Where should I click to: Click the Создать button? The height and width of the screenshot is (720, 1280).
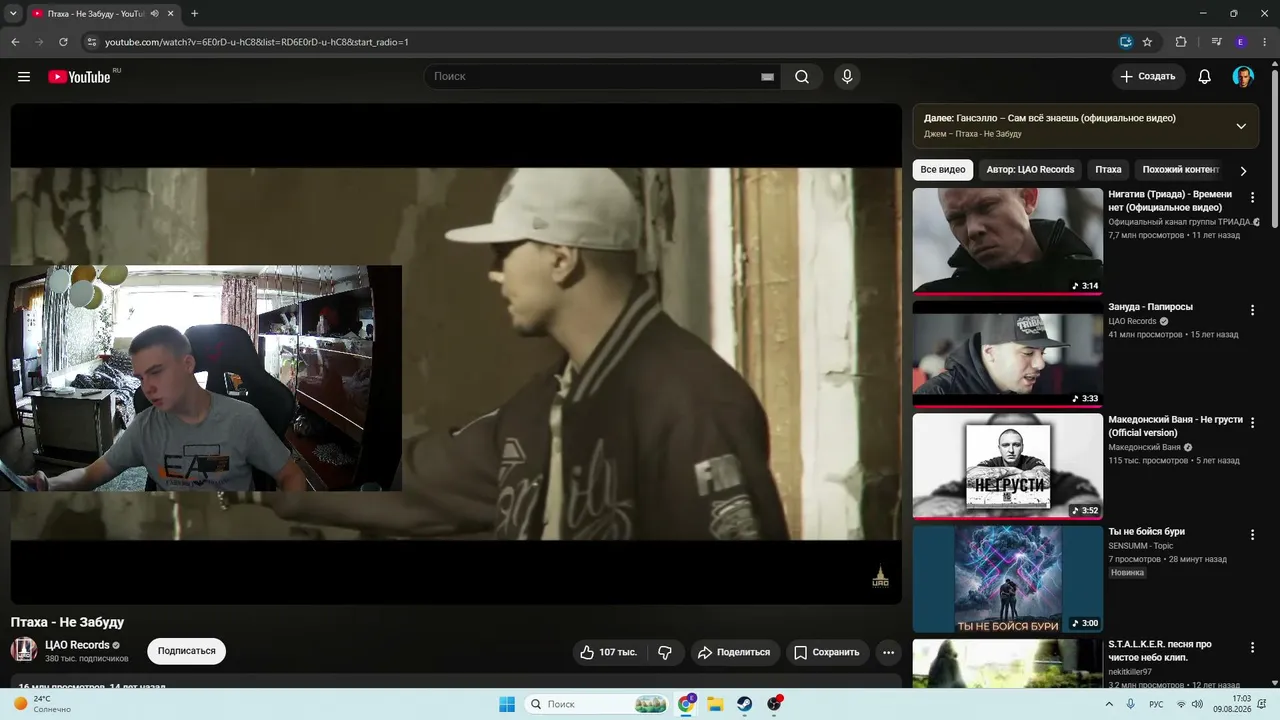[1148, 77]
